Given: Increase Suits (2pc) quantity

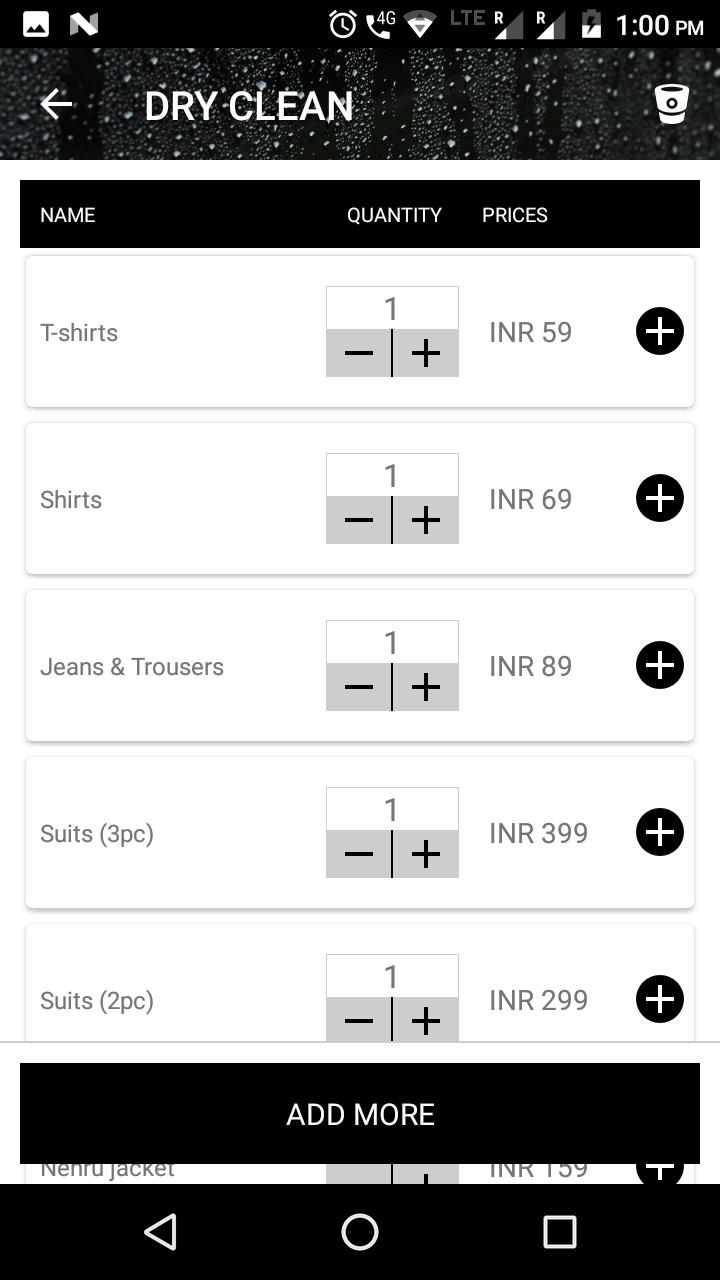Looking at the screenshot, I should pyautogui.click(x=426, y=1020).
